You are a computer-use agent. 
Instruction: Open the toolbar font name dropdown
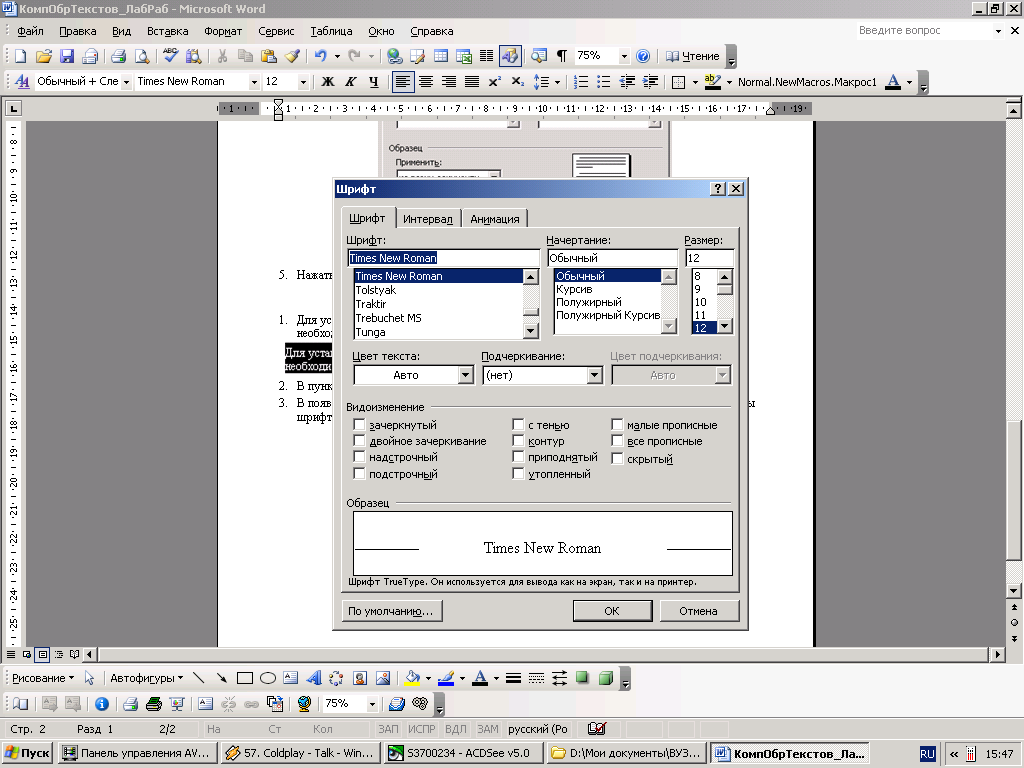point(254,82)
